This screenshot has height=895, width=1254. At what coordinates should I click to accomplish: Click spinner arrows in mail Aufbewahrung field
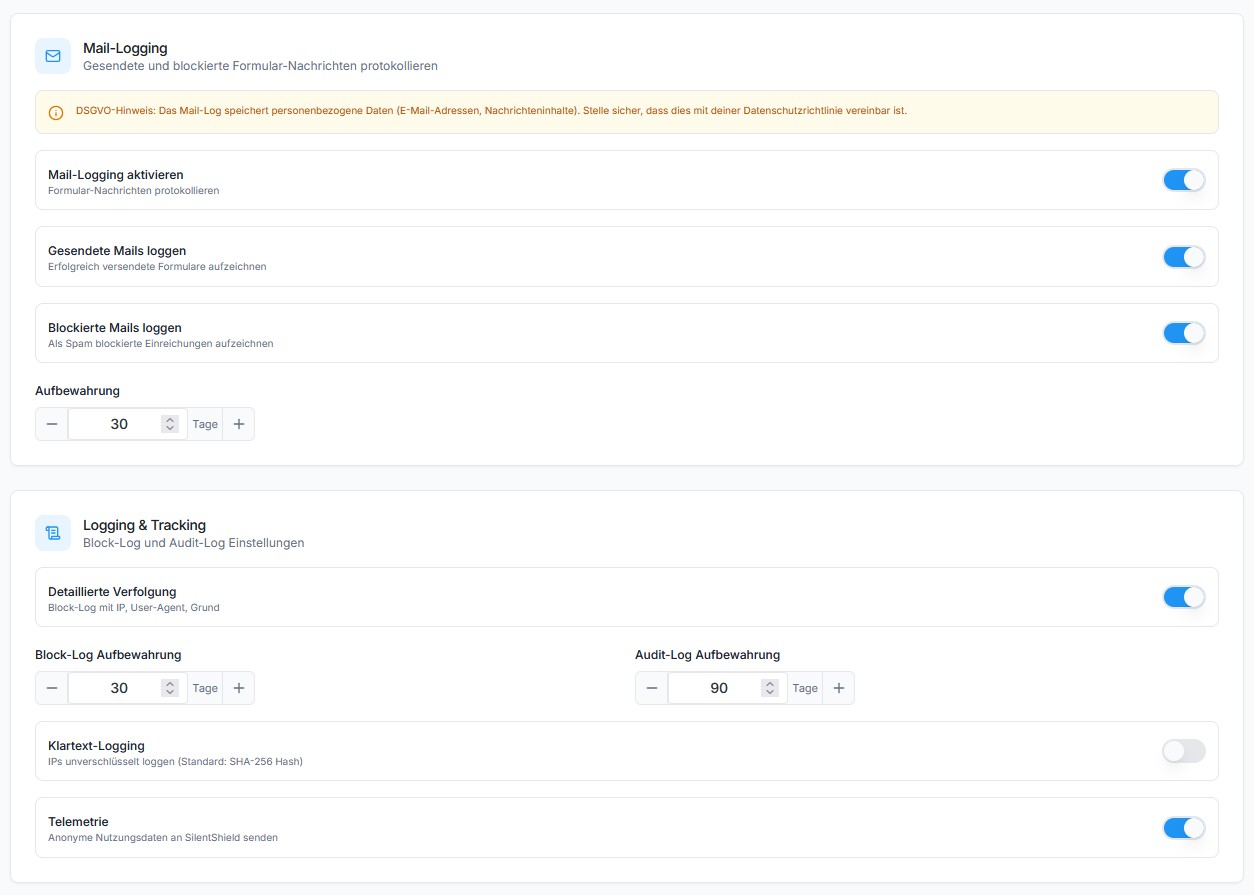(x=170, y=424)
